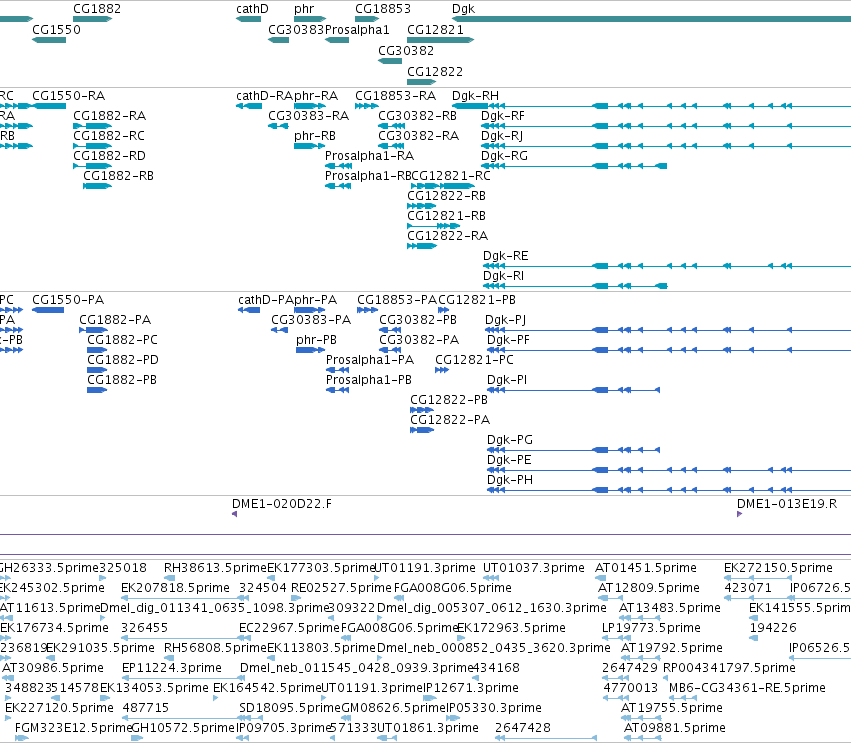
Task: Open the Dgk-RH transcript
Action: pyautogui.click(x=651, y=106)
